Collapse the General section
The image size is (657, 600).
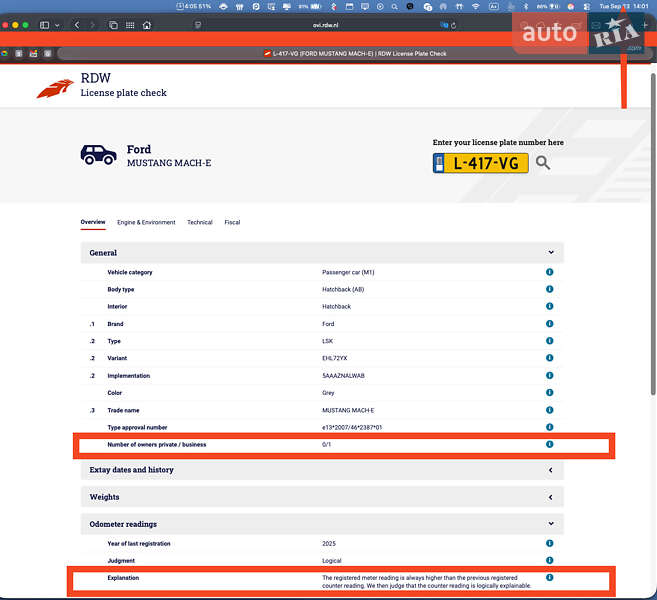550,253
